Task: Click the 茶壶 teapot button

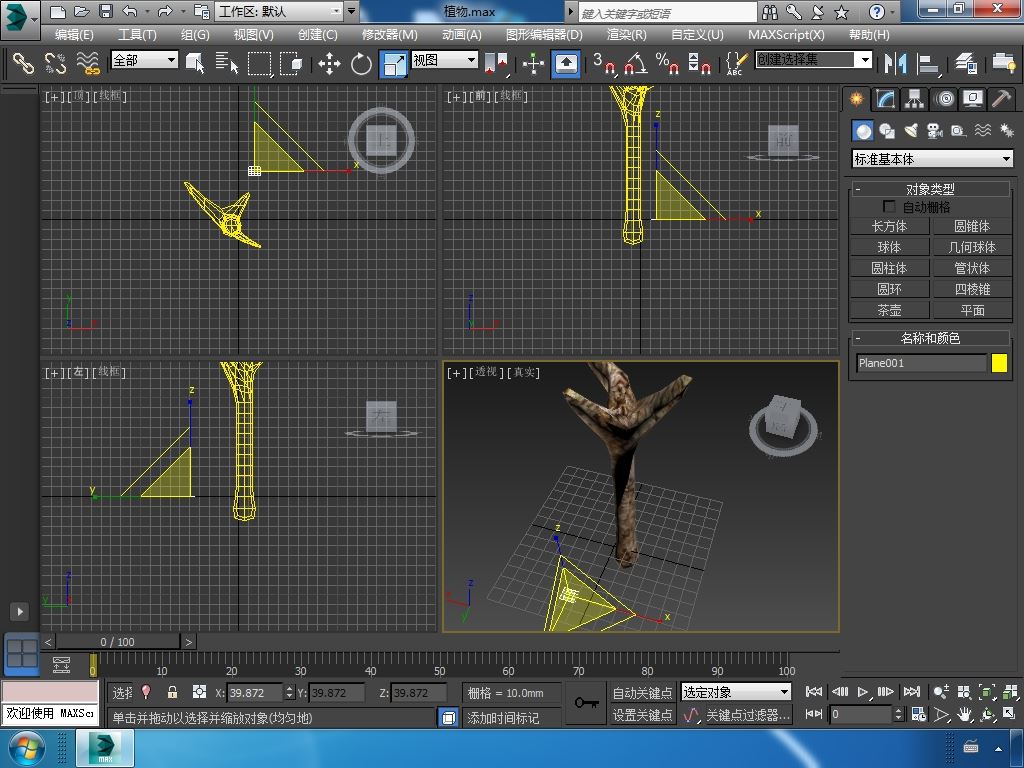Action: click(889, 310)
